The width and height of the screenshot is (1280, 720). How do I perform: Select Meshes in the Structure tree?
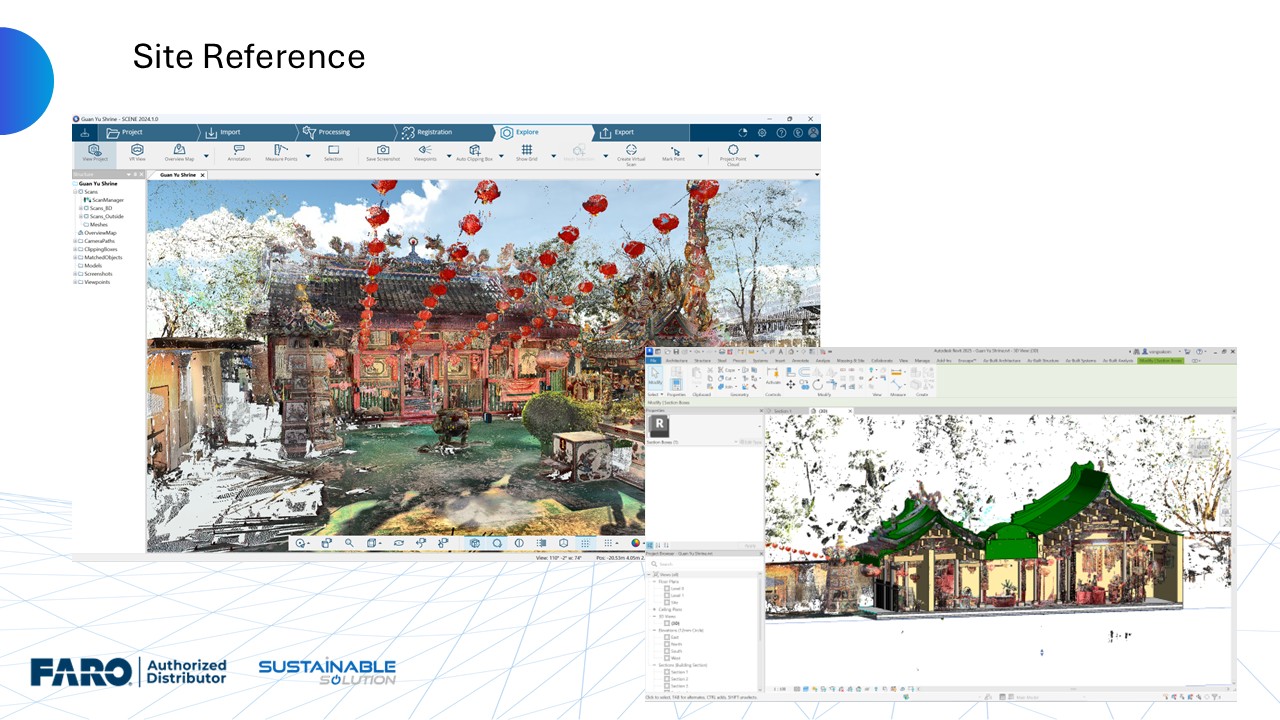(98, 225)
